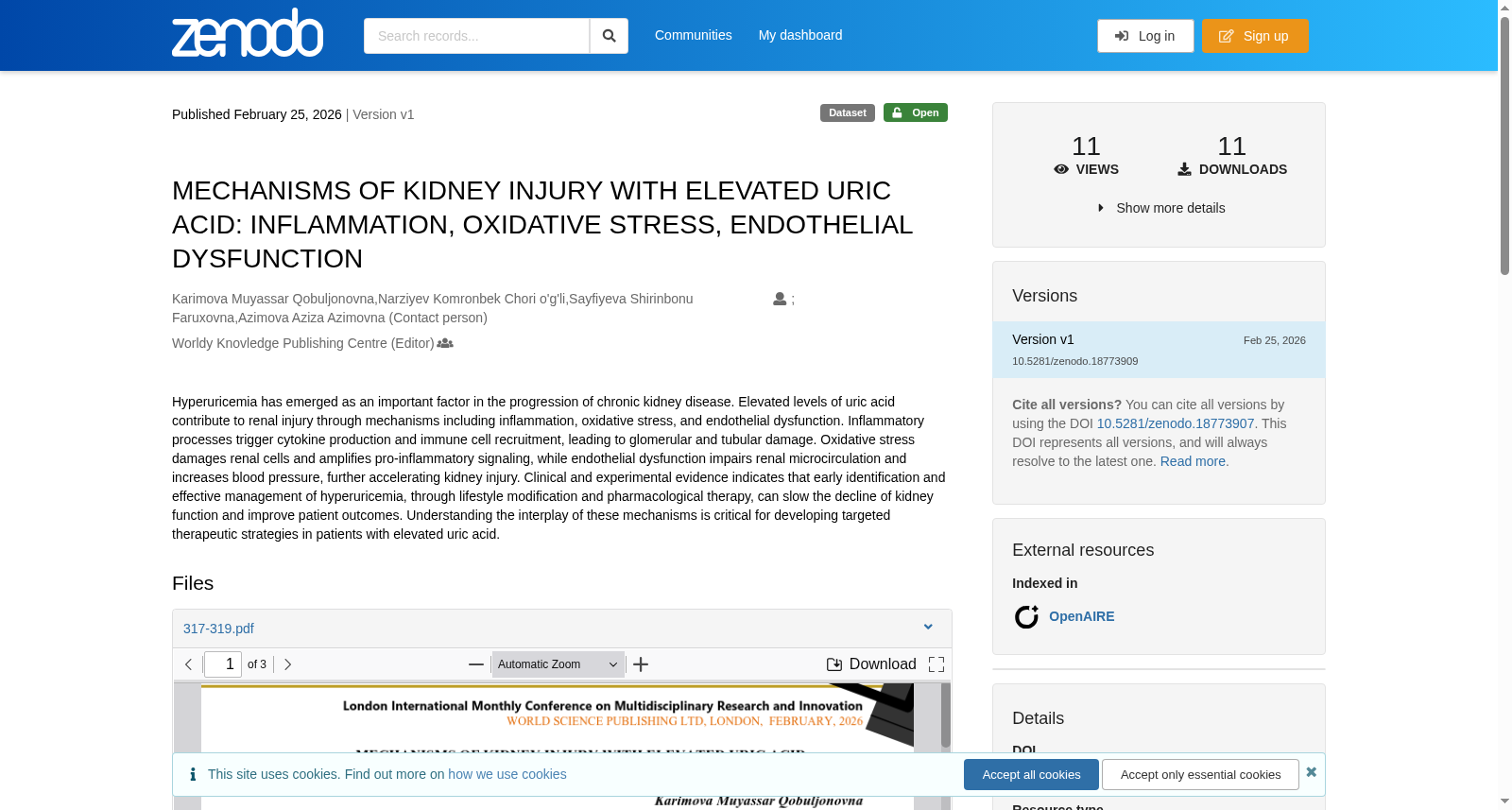Close the cookie banner with X
Viewport: 1512px width, 810px height.
(x=1312, y=772)
